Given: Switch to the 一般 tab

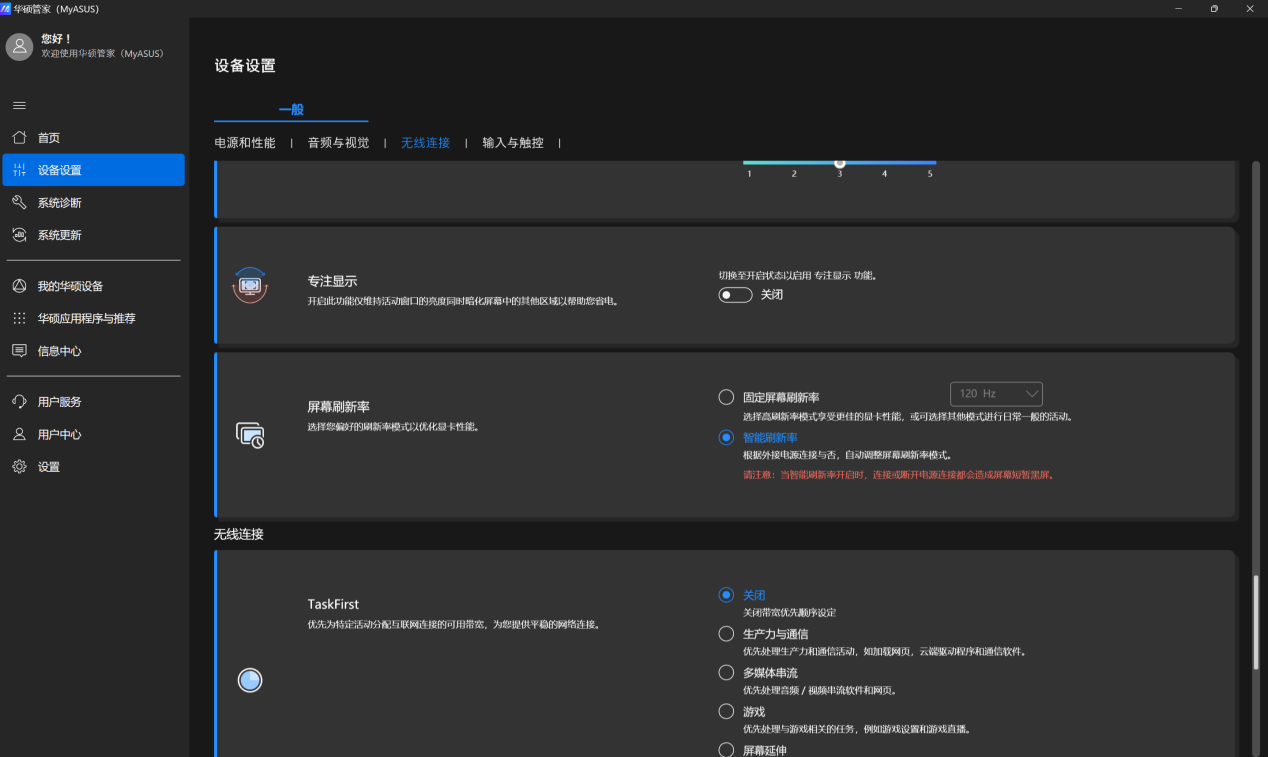Looking at the screenshot, I should (x=291, y=110).
